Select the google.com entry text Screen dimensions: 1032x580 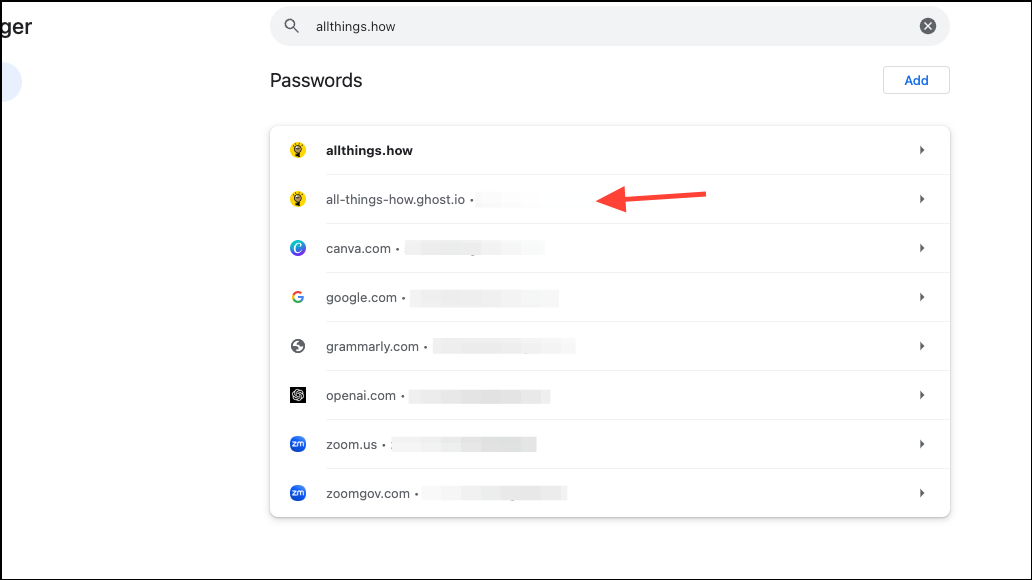click(x=361, y=298)
